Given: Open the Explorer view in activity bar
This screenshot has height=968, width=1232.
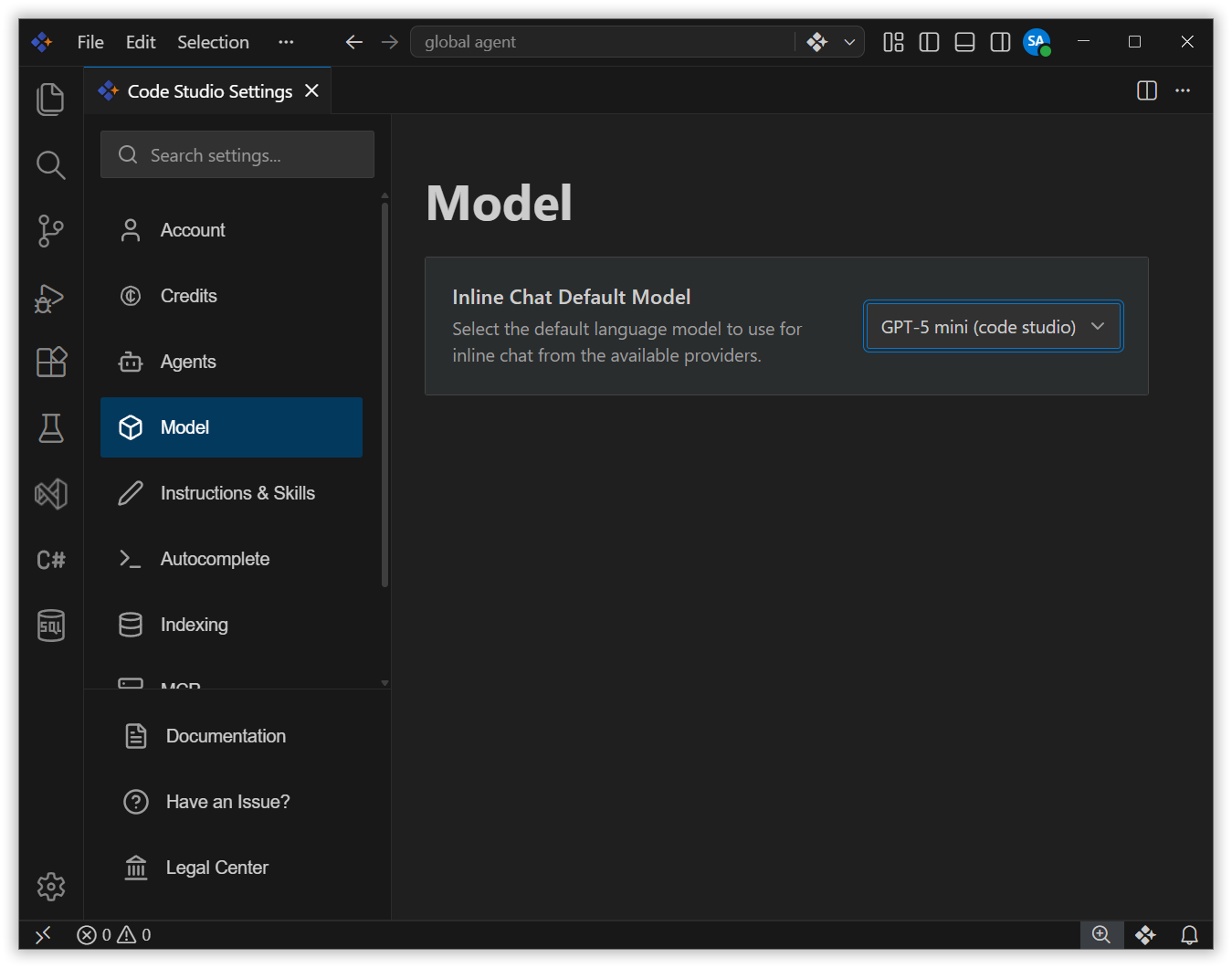Looking at the screenshot, I should click(51, 99).
